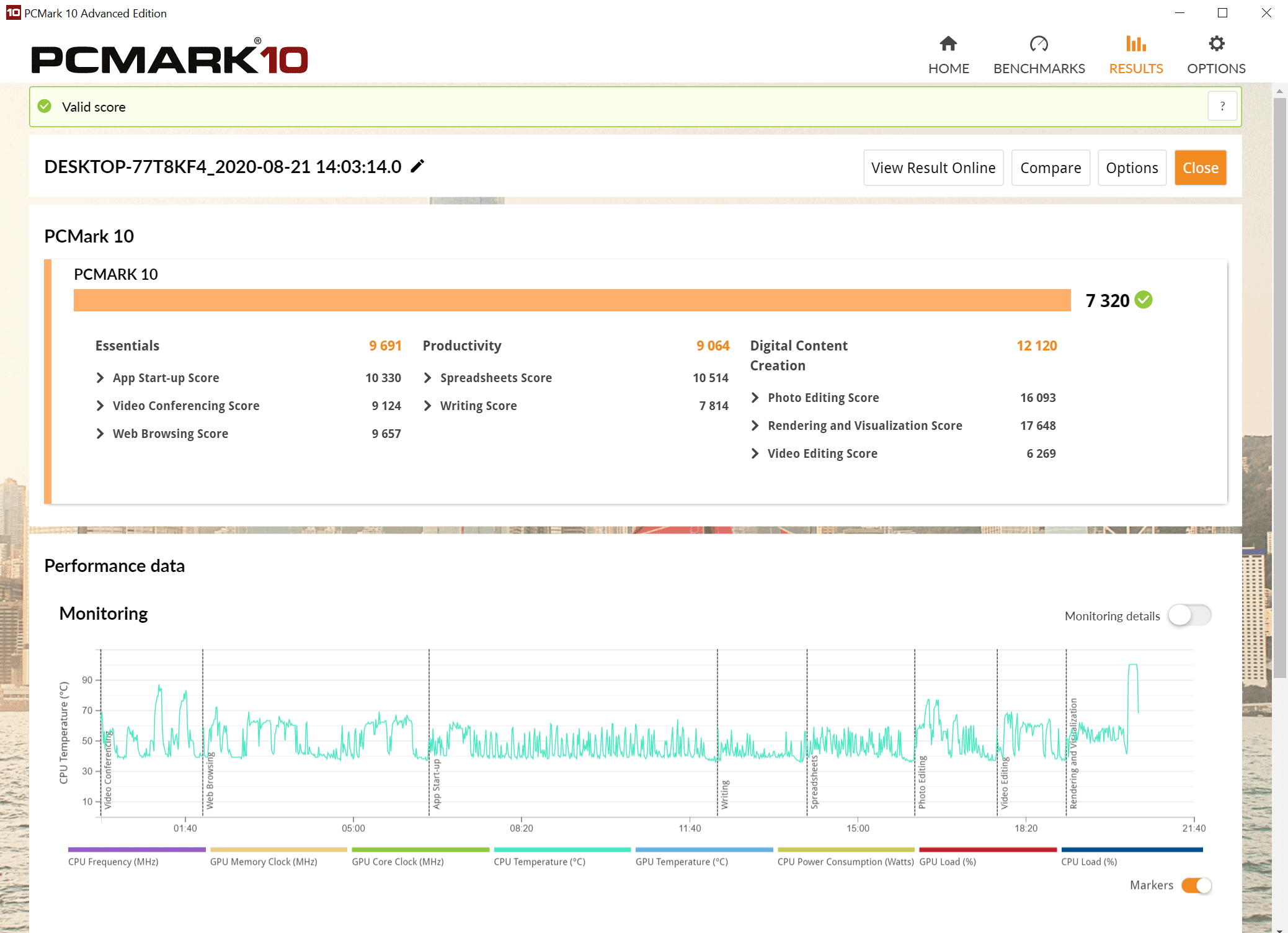Expand Rendering and Visualization Score details
Screen dimensions: 1288x933
click(x=755, y=426)
